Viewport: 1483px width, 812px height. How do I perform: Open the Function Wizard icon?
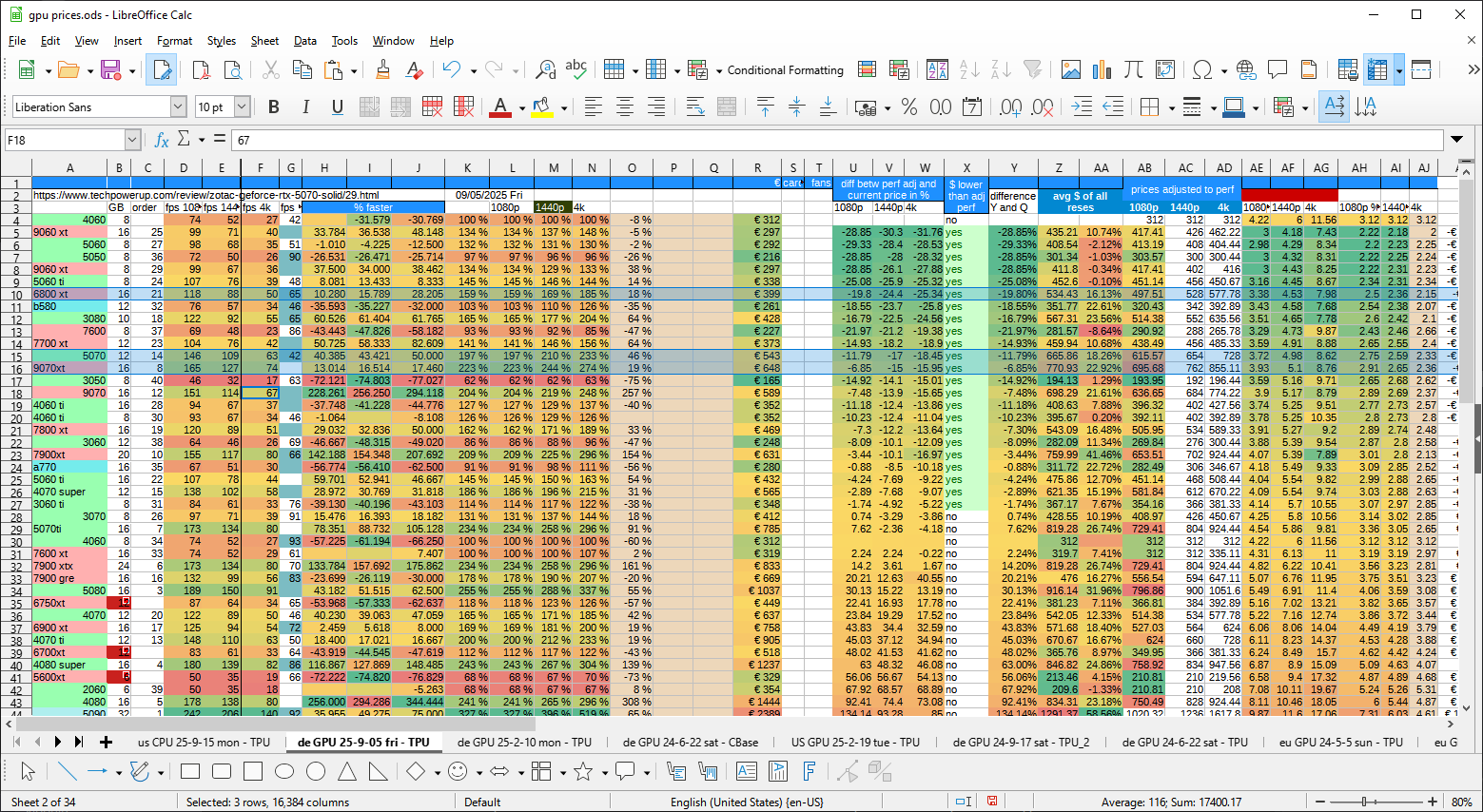(161, 140)
